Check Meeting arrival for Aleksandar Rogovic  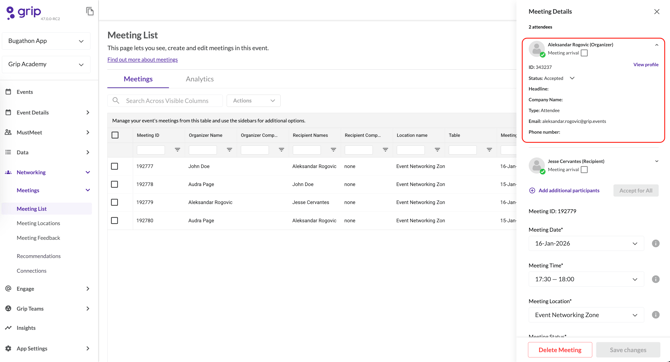click(x=584, y=53)
